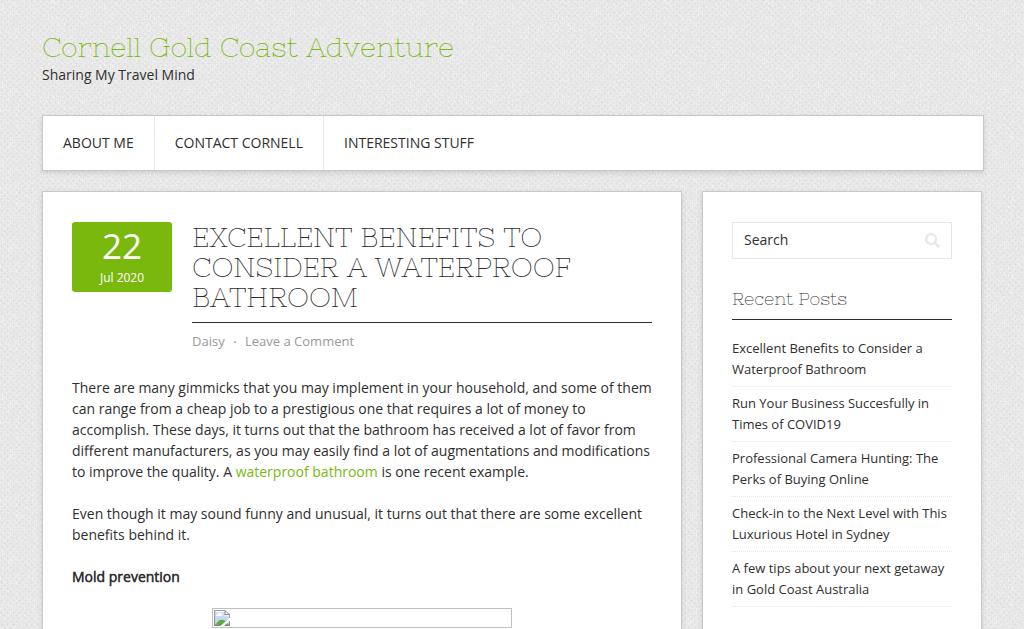Image resolution: width=1024 pixels, height=629 pixels.
Task: Open Luxurious Hotel in Sydney post
Action: click(x=839, y=523)
